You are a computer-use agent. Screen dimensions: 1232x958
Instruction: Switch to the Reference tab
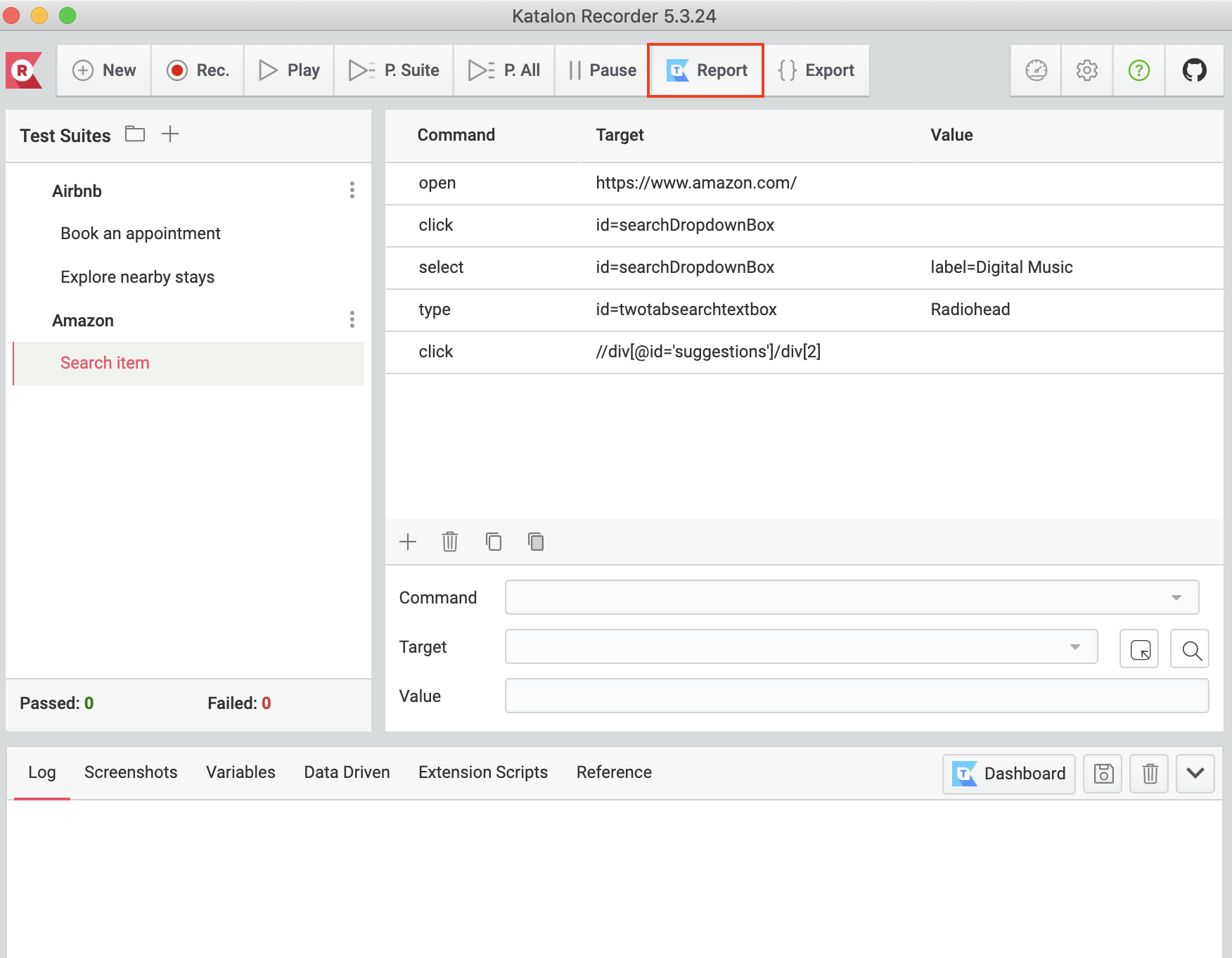click(614, 772)
